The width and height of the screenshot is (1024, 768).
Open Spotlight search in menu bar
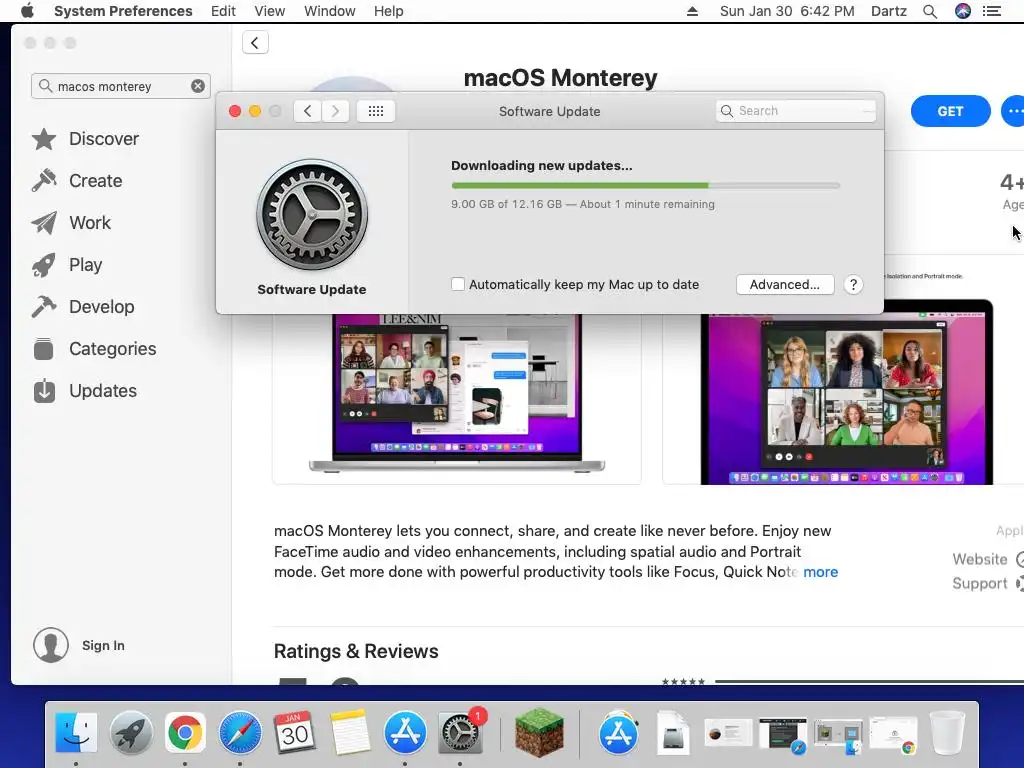click(930, 11)
